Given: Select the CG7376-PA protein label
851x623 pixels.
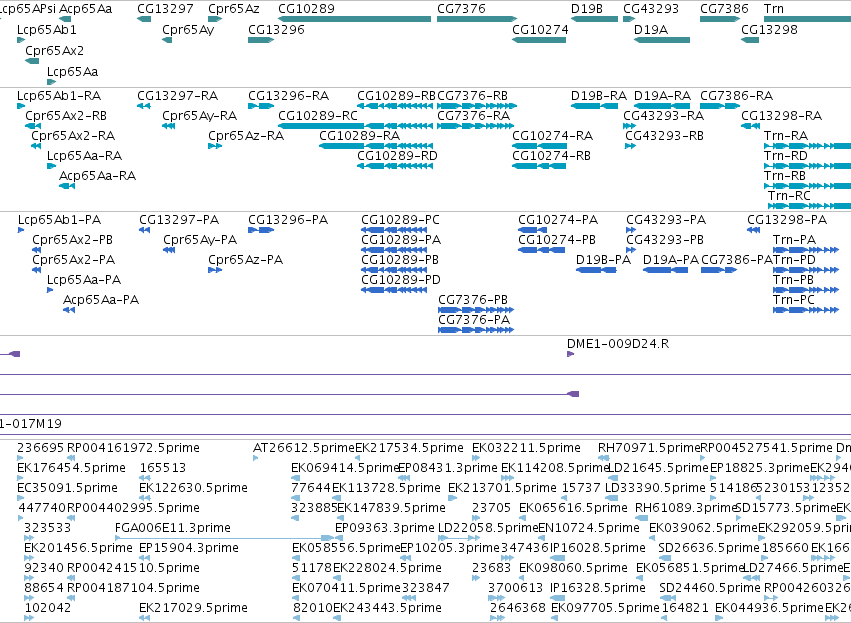Looking at the screenshot, I should [474, 320].
